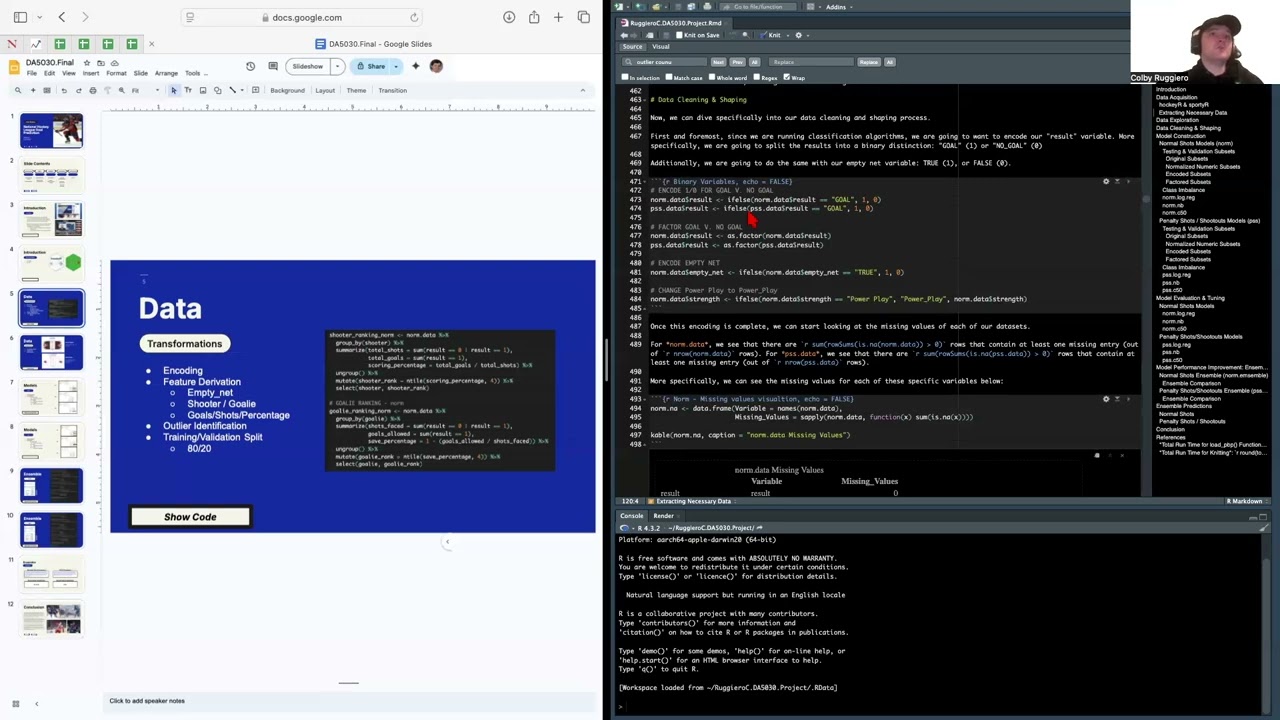Star the DA5030.Final presentation
The height and width of the screenshot is (720, 1280).
(87, 63)
